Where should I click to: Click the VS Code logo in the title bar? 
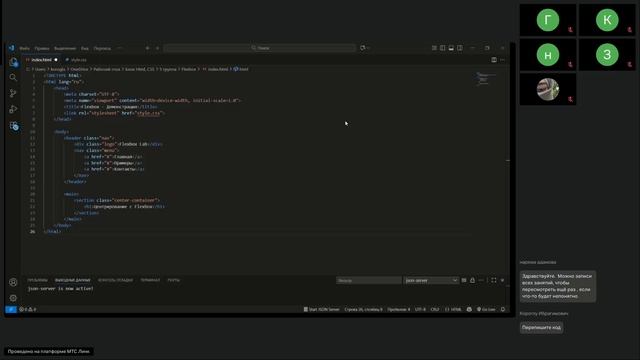tap(11, 48)
